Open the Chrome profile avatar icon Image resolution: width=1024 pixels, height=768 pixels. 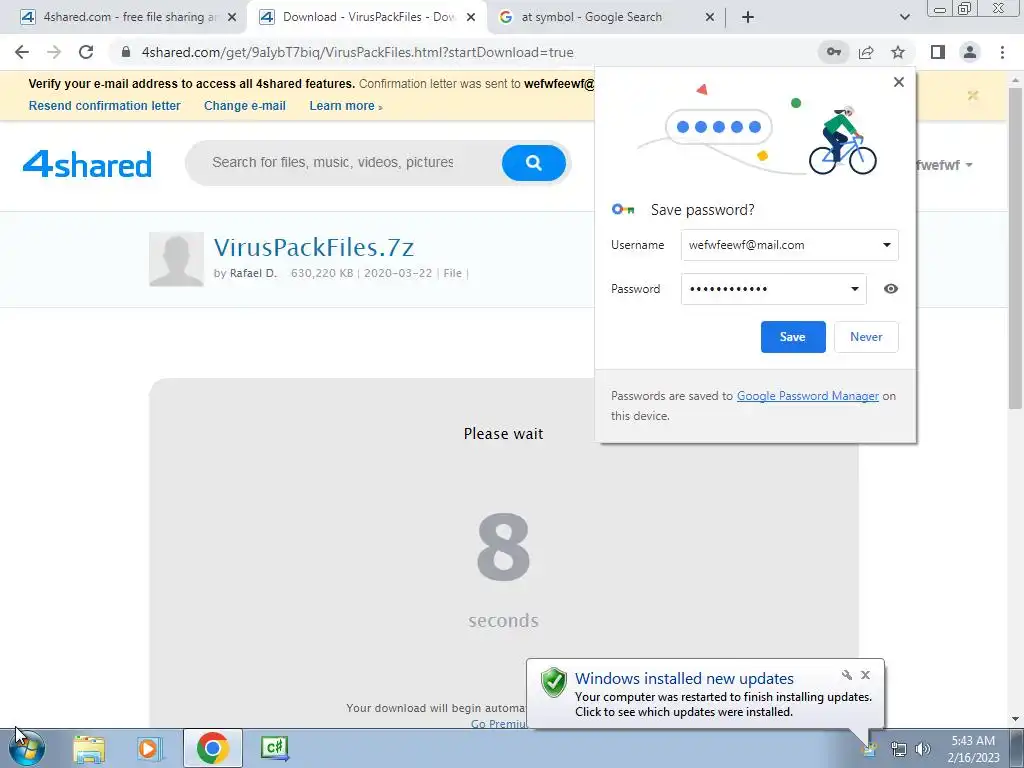[x=970, y=52]
